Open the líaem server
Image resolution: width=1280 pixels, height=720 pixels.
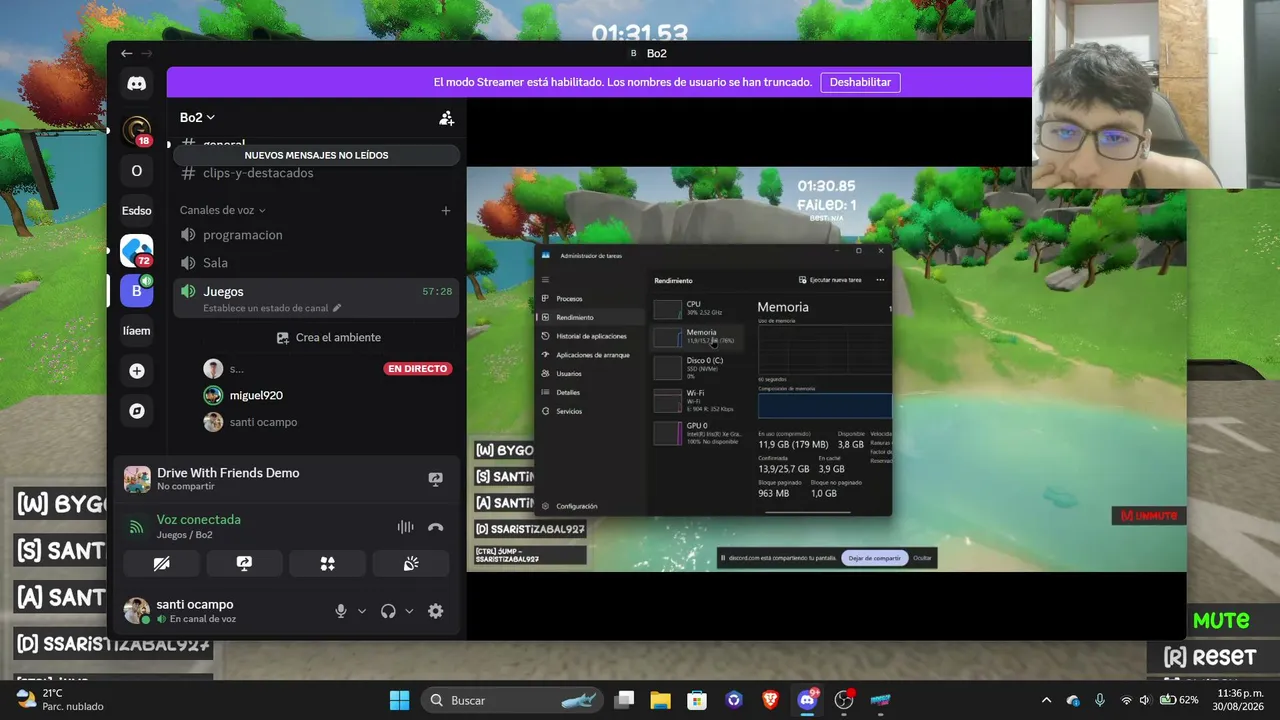coord(137,331)
